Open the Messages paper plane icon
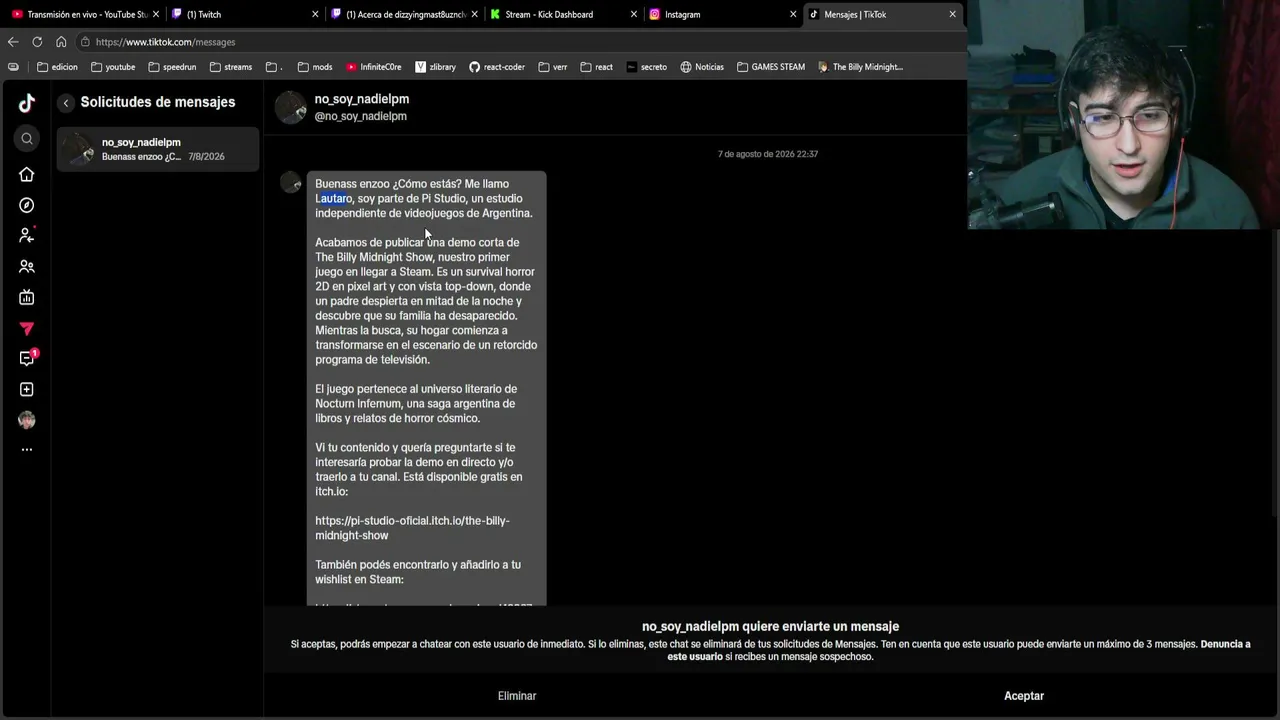This screenshot has height=720, width=1280. click(x=27, y=328)
